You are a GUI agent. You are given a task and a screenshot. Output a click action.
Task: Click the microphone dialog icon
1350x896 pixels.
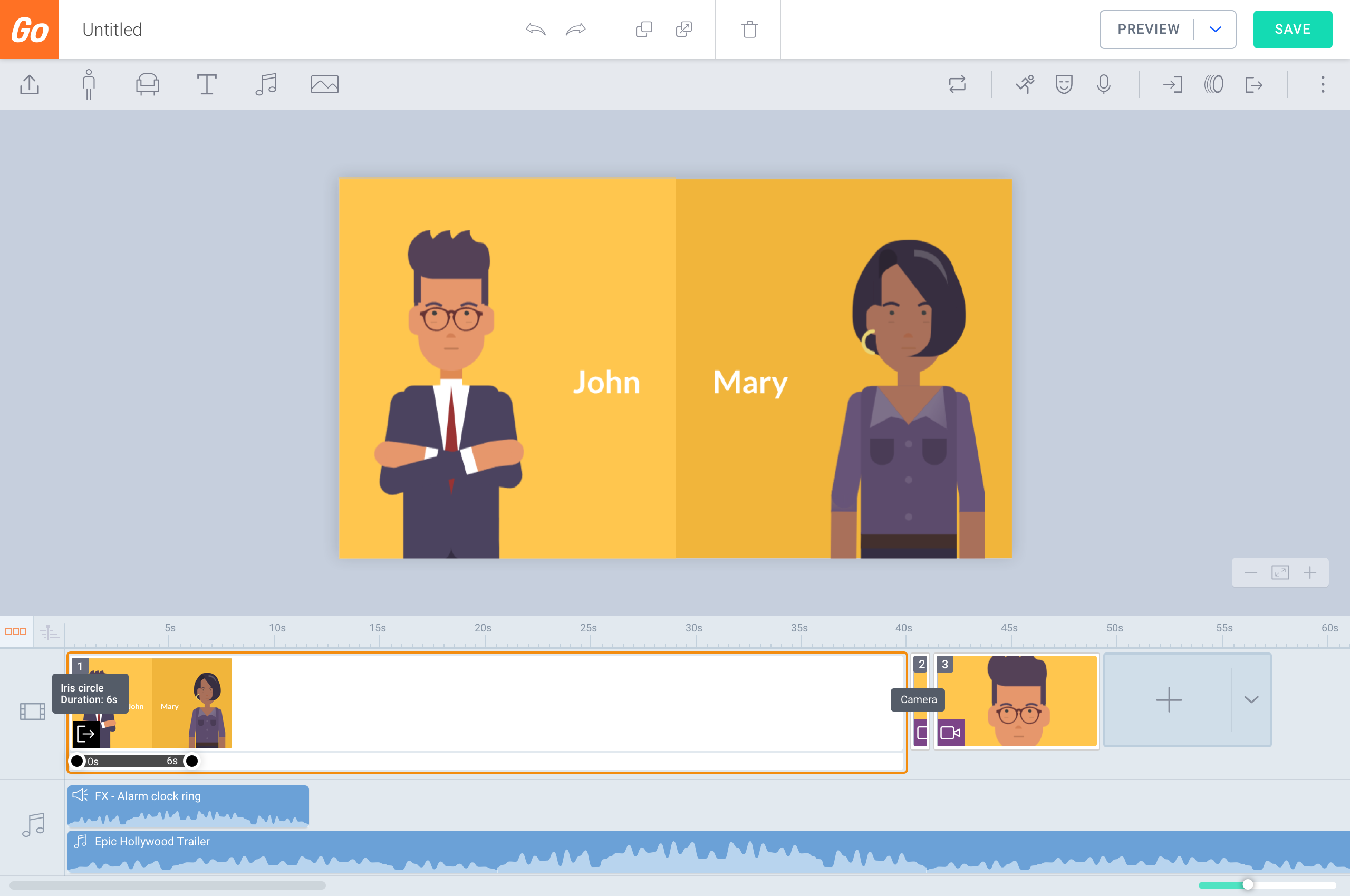1104,84
